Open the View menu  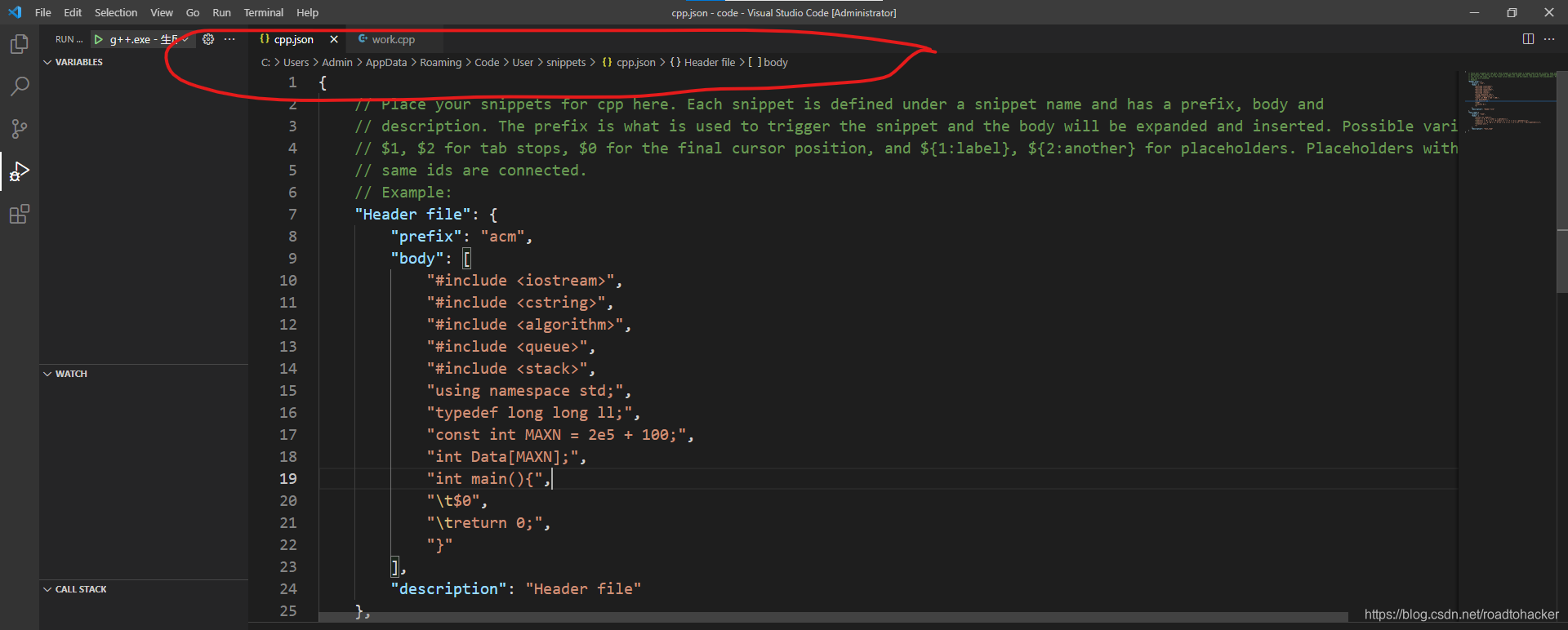[x=162, y=12]
